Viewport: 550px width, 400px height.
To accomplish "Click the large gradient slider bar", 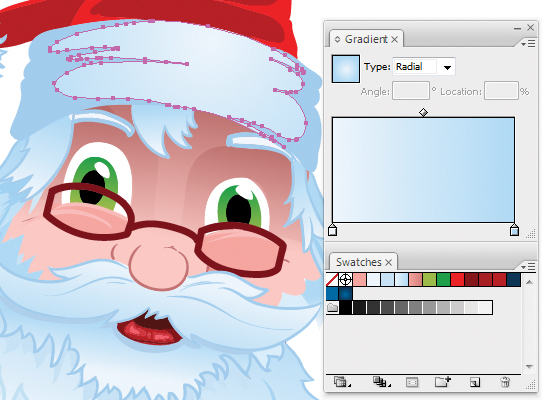I will pyautogui.click(x=423, y=170).
